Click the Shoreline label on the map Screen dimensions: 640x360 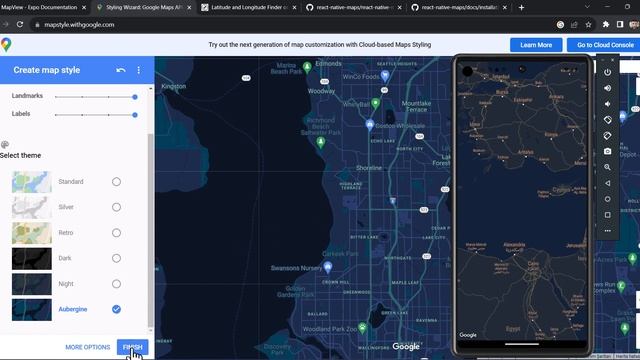tap(369, 168)
